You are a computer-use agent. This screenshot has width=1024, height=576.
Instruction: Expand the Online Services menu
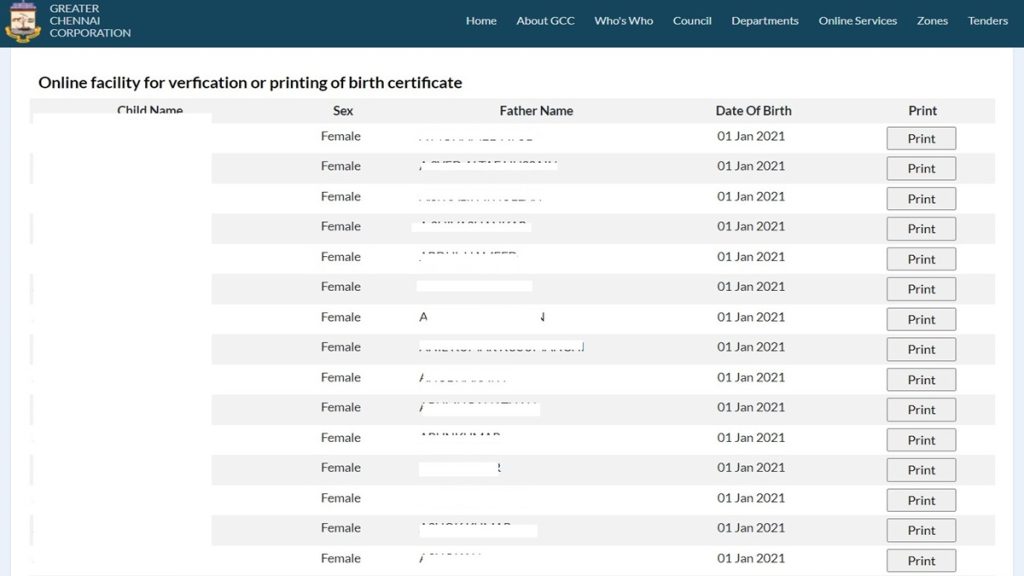point(857,21)
